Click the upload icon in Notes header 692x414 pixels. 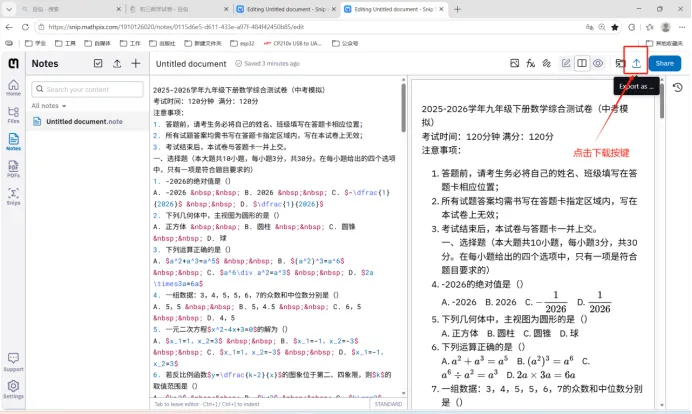(117, 64)
